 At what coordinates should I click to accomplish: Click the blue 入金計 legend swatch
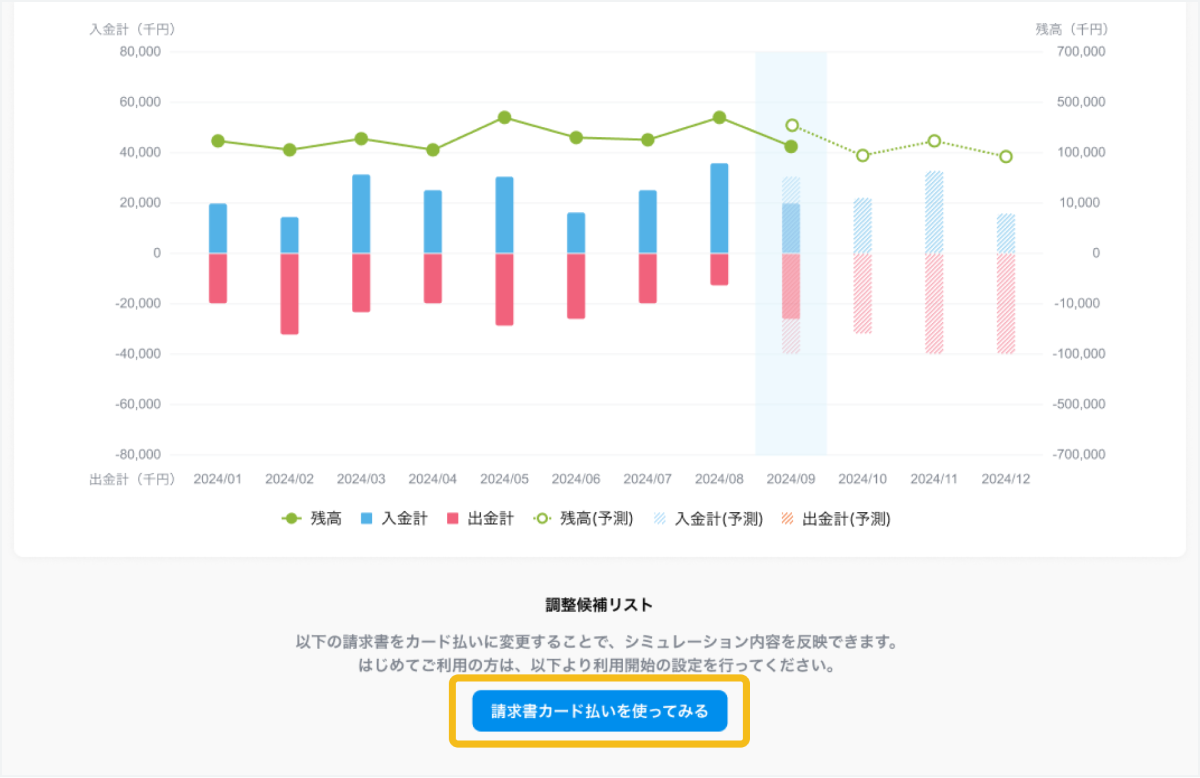click(366, 519)
